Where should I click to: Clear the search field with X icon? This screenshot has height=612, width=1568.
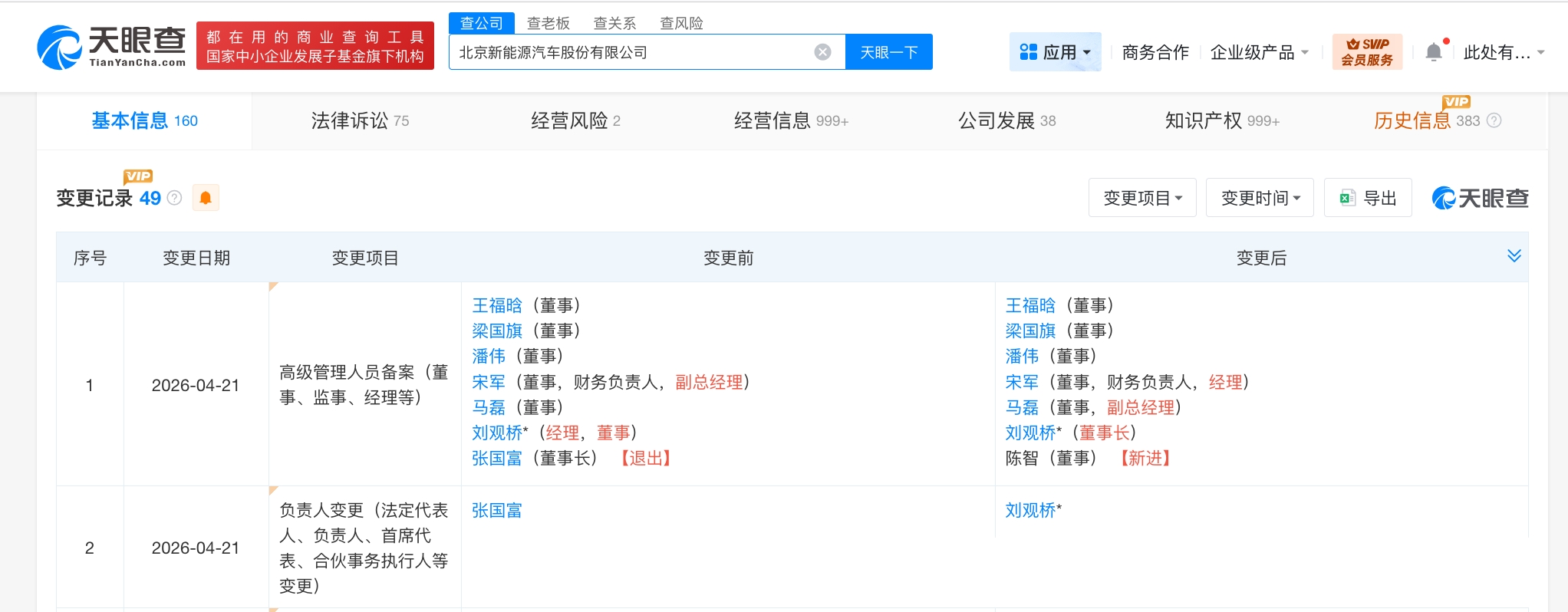coord(822,52)
